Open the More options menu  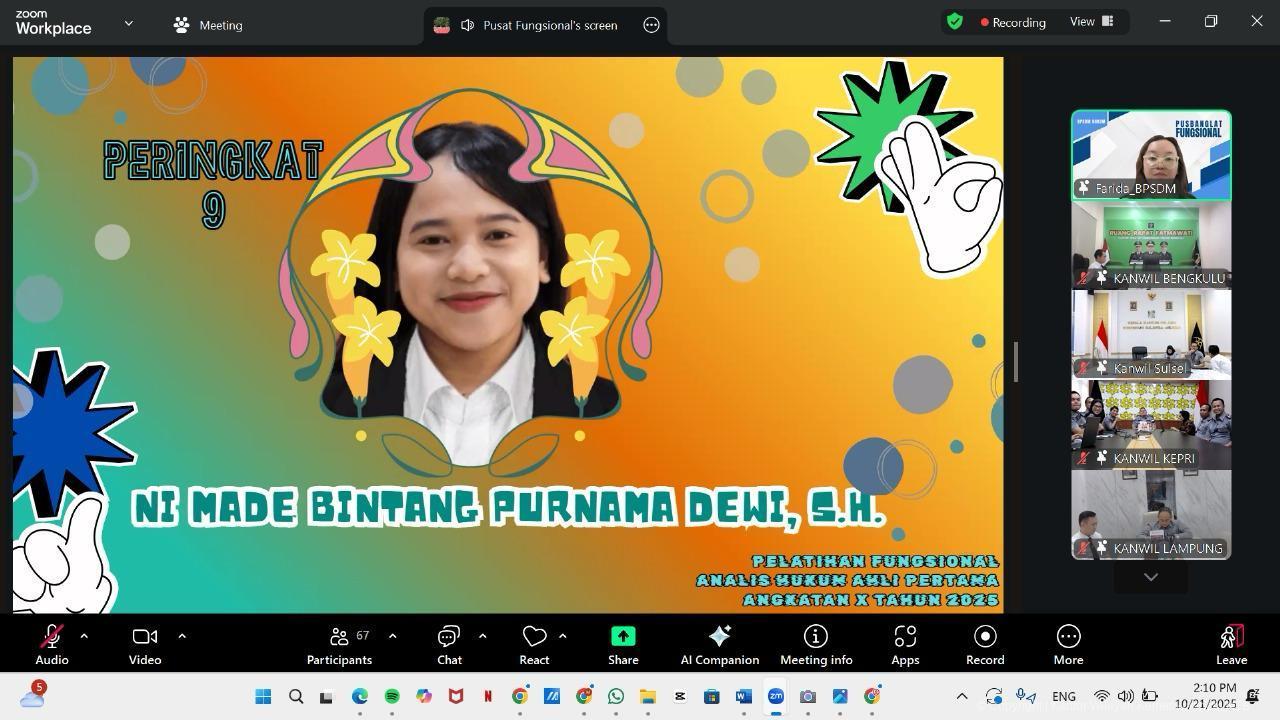pos(1068,645)
